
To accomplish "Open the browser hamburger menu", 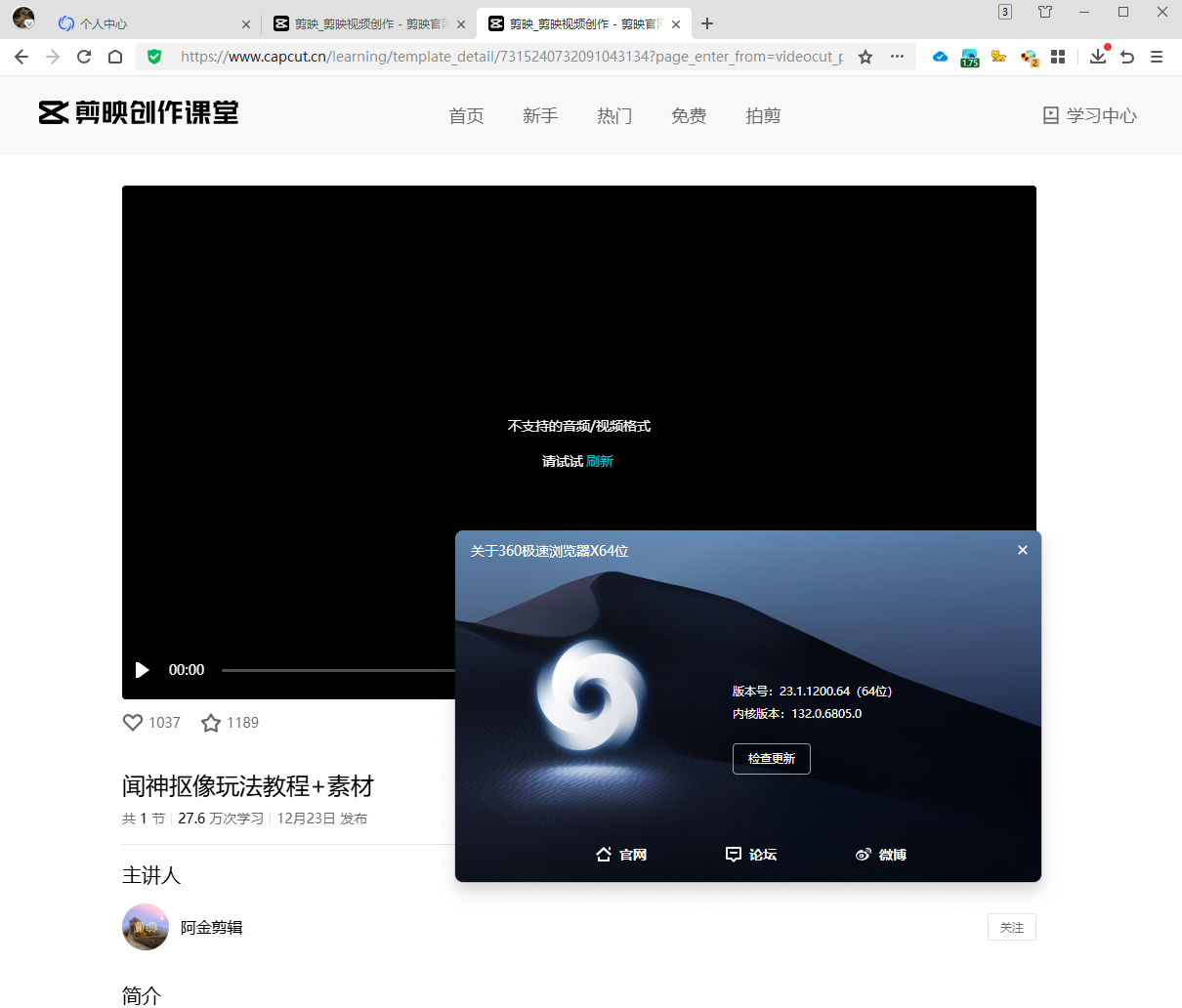I will coord(1157,57).
